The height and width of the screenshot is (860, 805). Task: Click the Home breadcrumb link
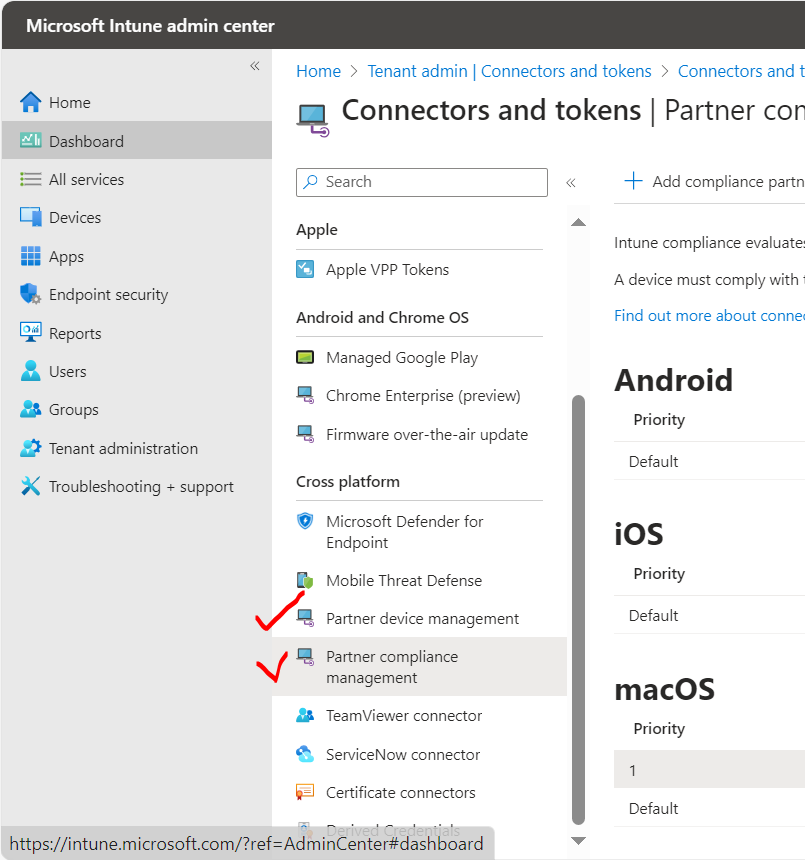pyautogui.click(x=319, y=71)
